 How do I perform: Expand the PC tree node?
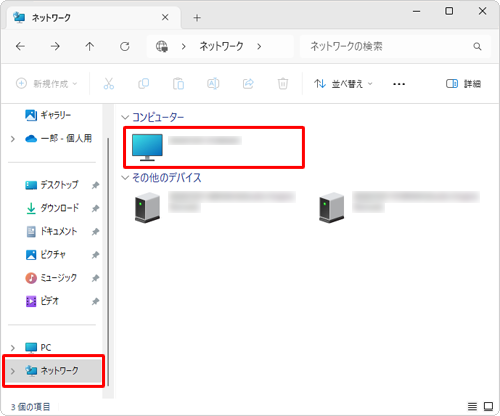coord(13,348)
